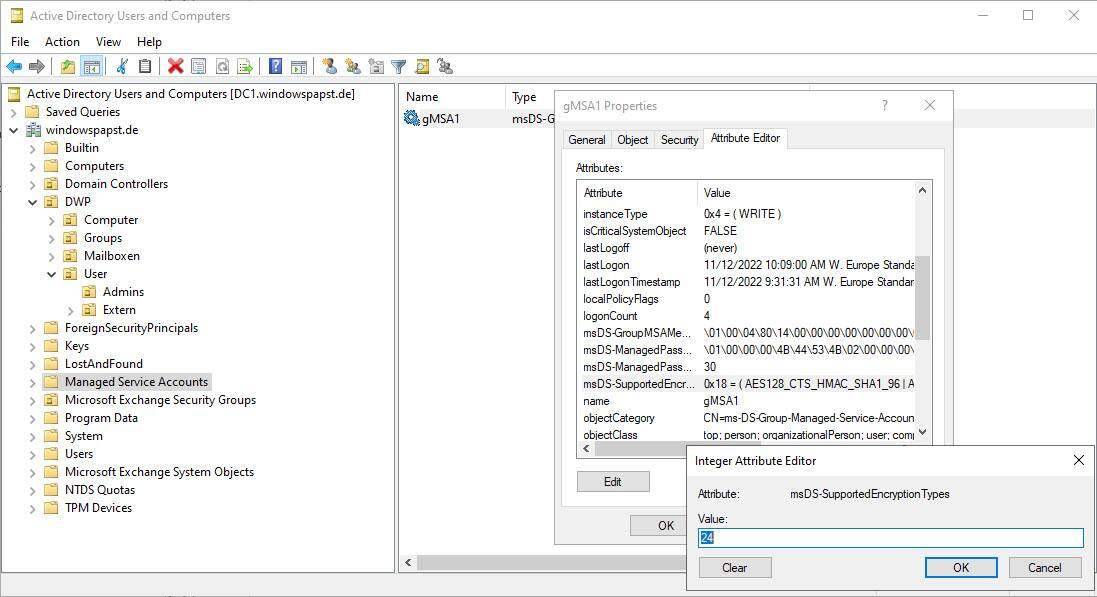
Task: Click the create new user icon
Action: [x=330, y=67]
